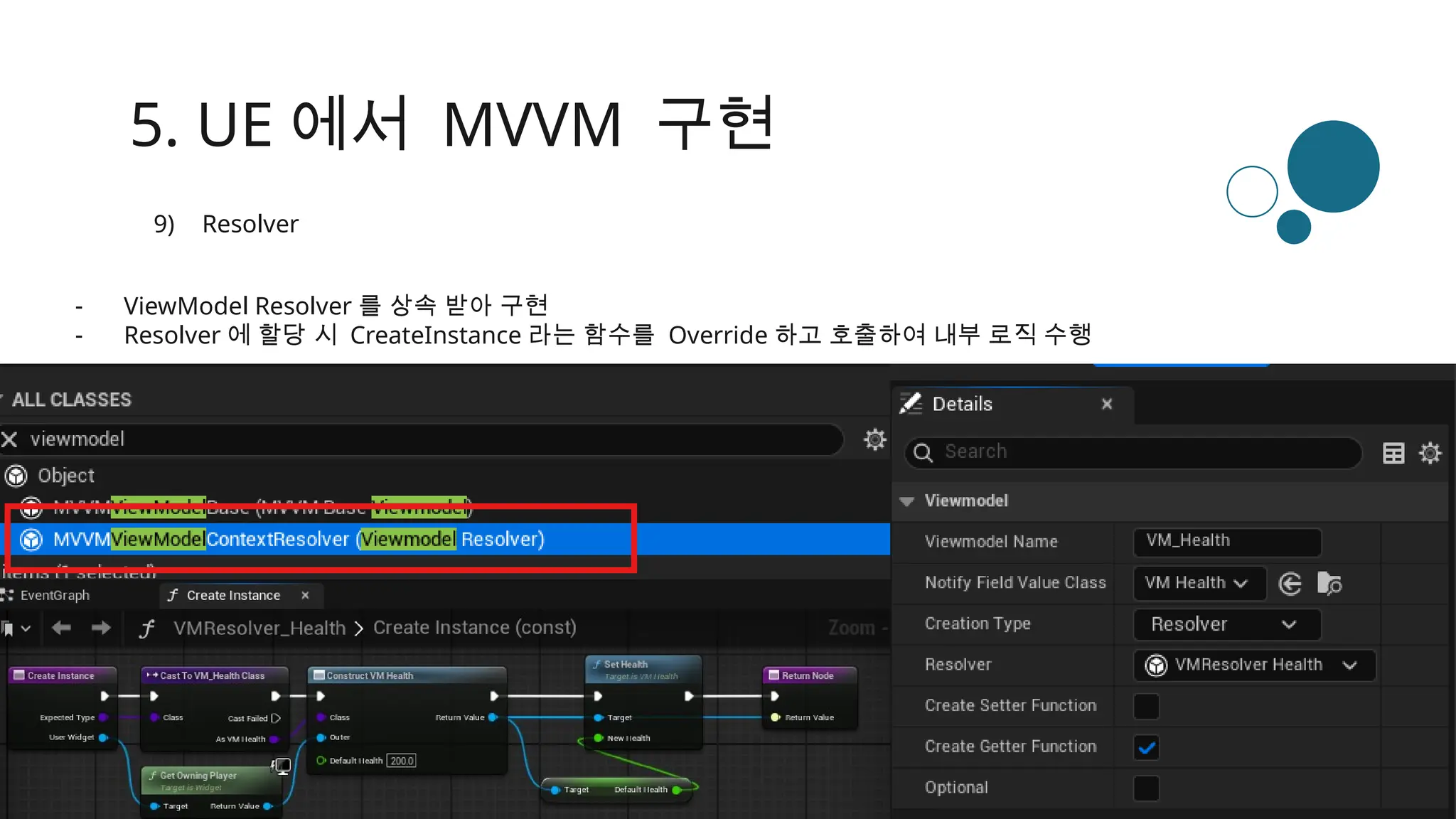
Task: Click the Return Node's Return Value pin
Action: (x=775, y=717)
